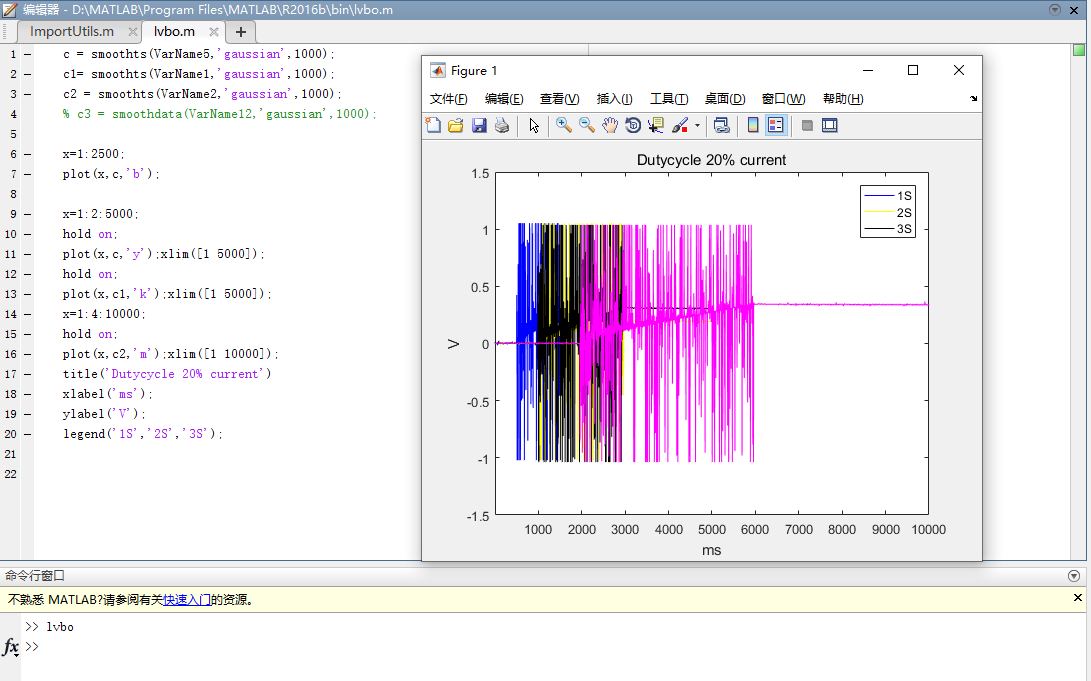Select the Edit Plot arrow tool
Viewport: 1091px width, 681px height.
pos(534,125)
